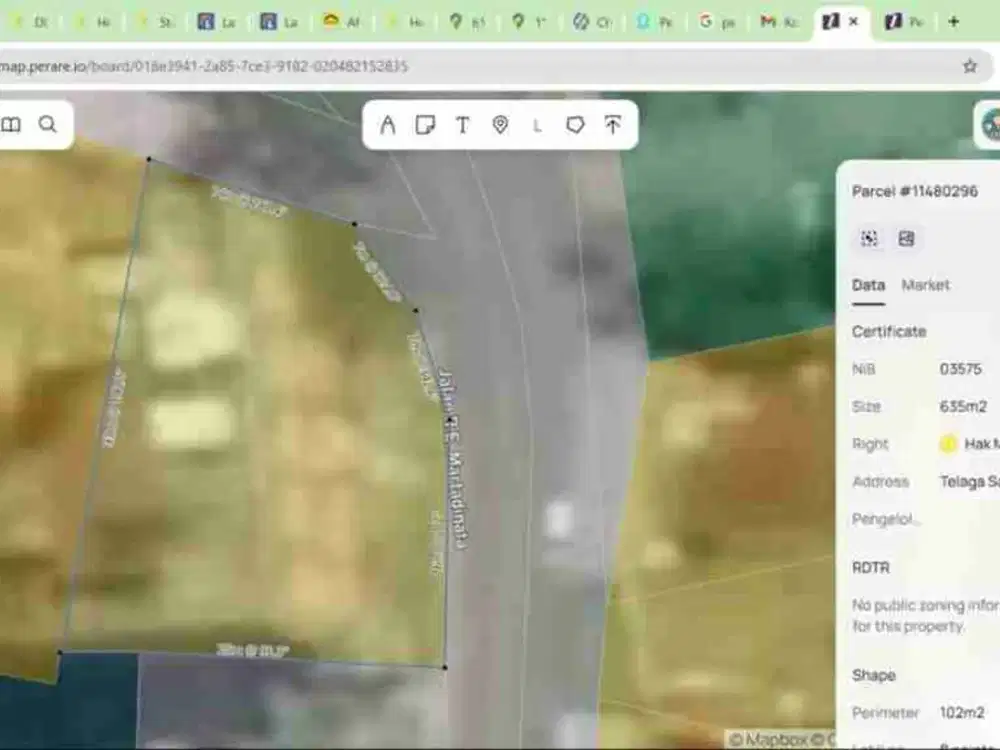Viewport: 1000px width, 750px height.
Task: Click the Size value 635m2
Action: point(963,406)
